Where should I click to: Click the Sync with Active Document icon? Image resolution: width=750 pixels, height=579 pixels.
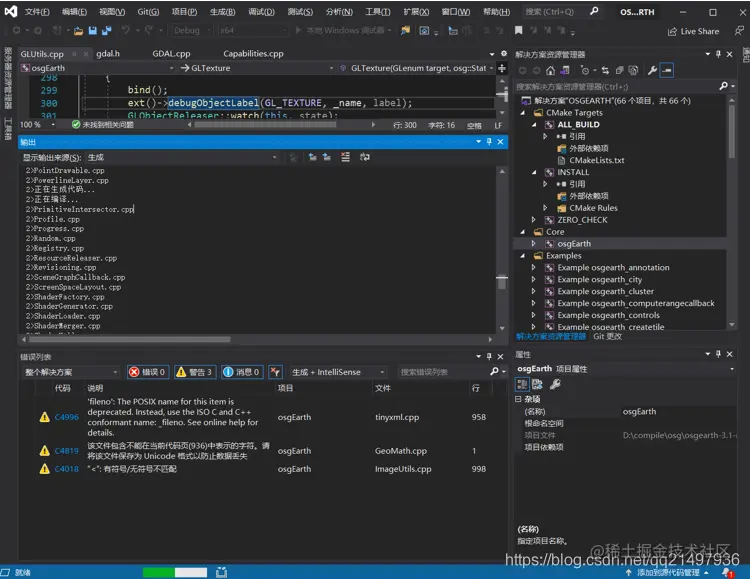(605, 70)
